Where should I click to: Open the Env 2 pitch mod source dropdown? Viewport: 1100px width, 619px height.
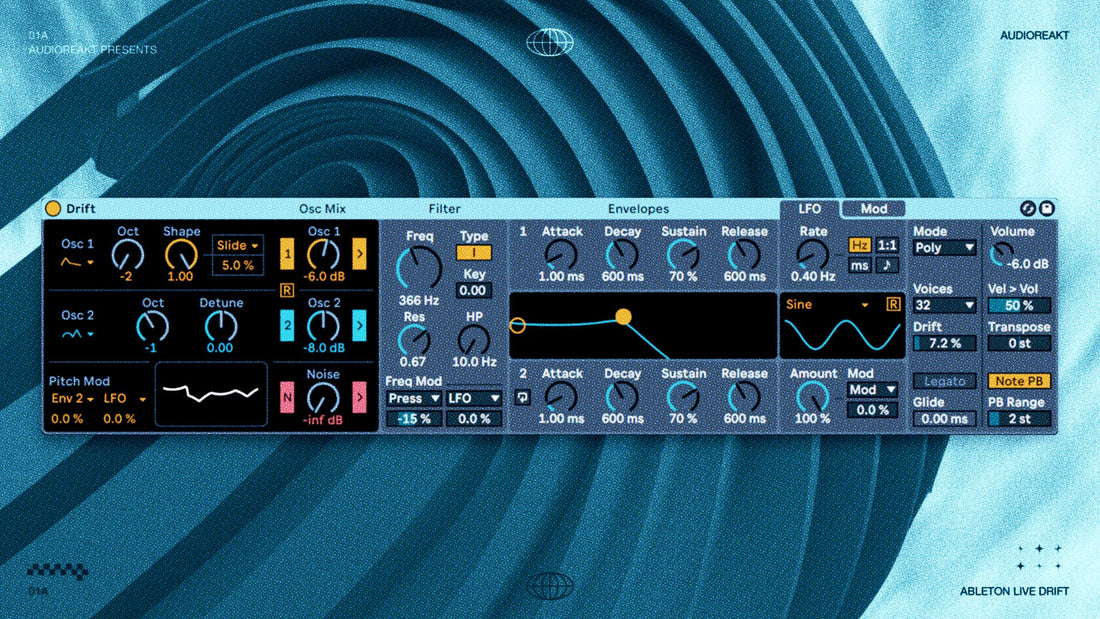point(72,399)
